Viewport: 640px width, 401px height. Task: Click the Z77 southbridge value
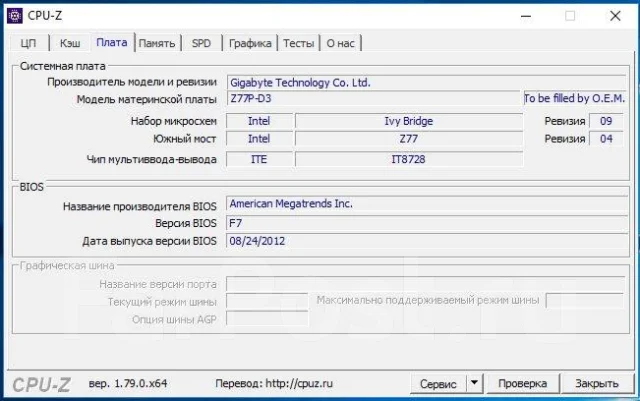tap(409, 139)
